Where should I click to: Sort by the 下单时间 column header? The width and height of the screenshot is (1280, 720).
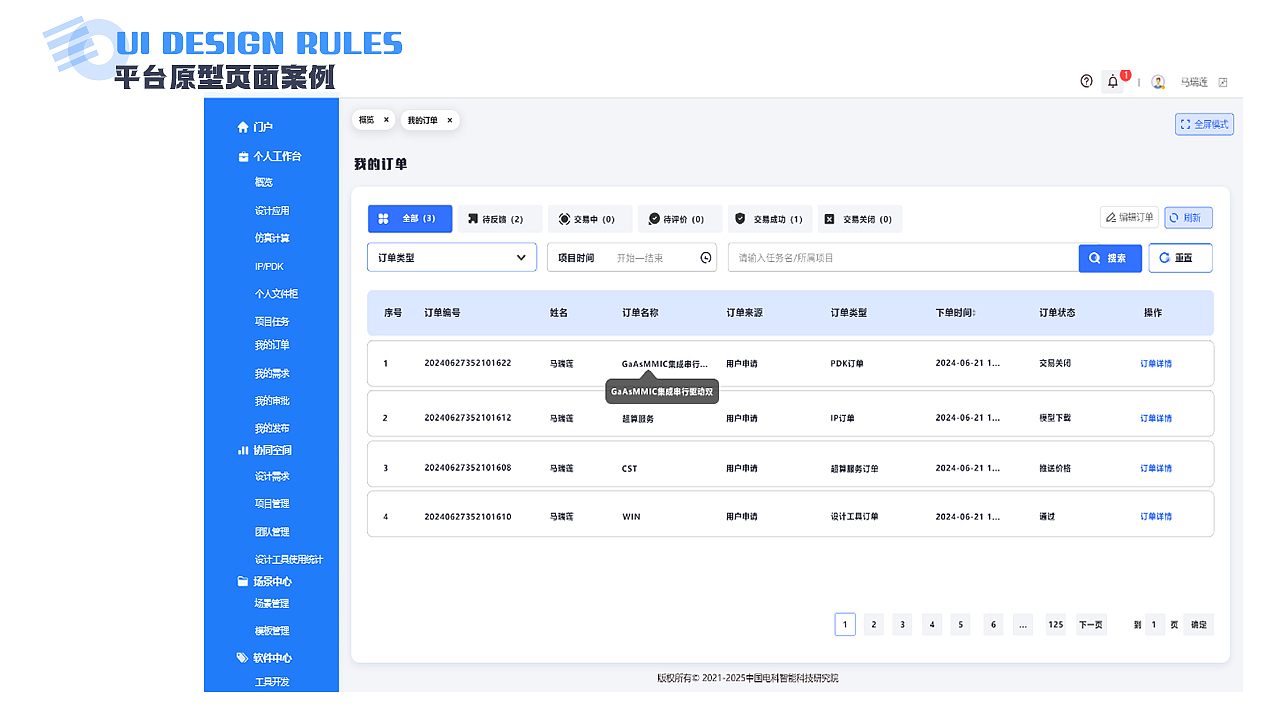click(x=956, y=313)
